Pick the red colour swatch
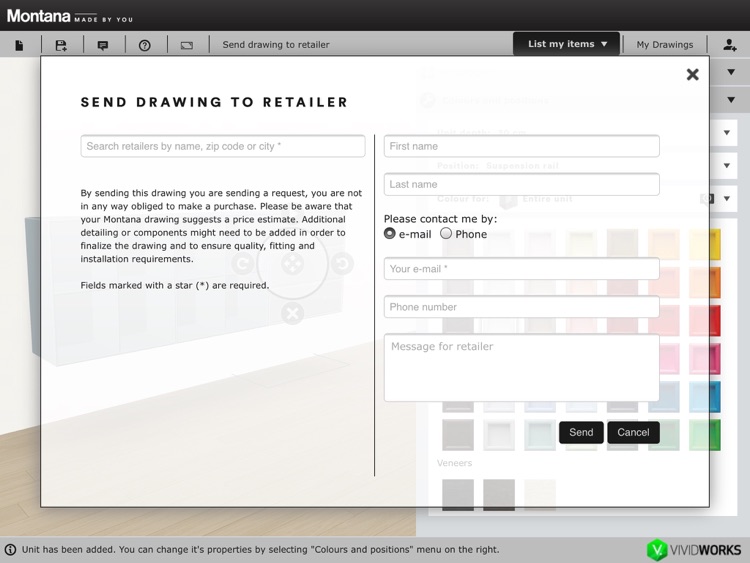 point(705,320)
